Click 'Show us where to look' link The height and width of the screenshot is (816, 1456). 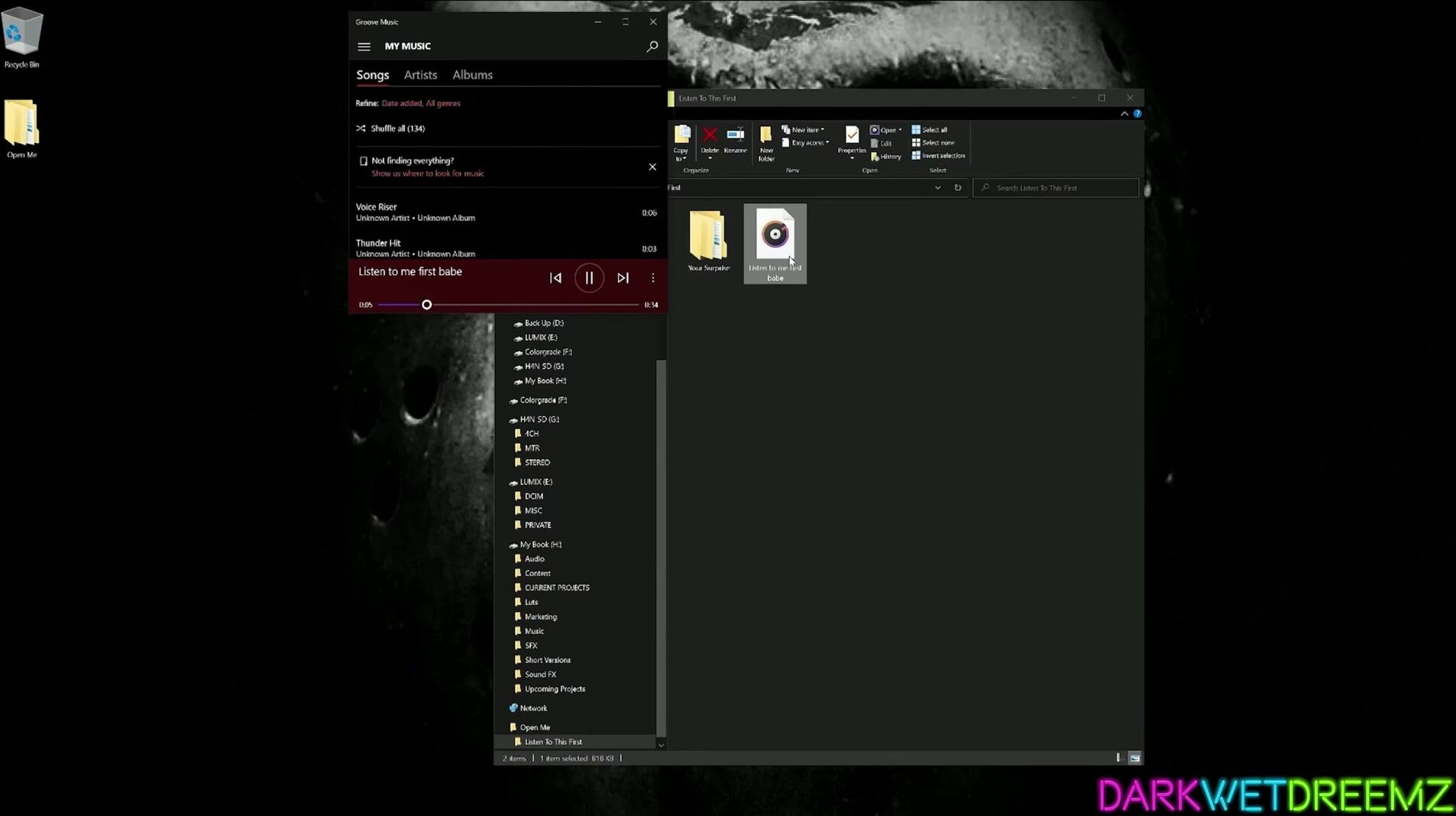click(x=428, y=173)
